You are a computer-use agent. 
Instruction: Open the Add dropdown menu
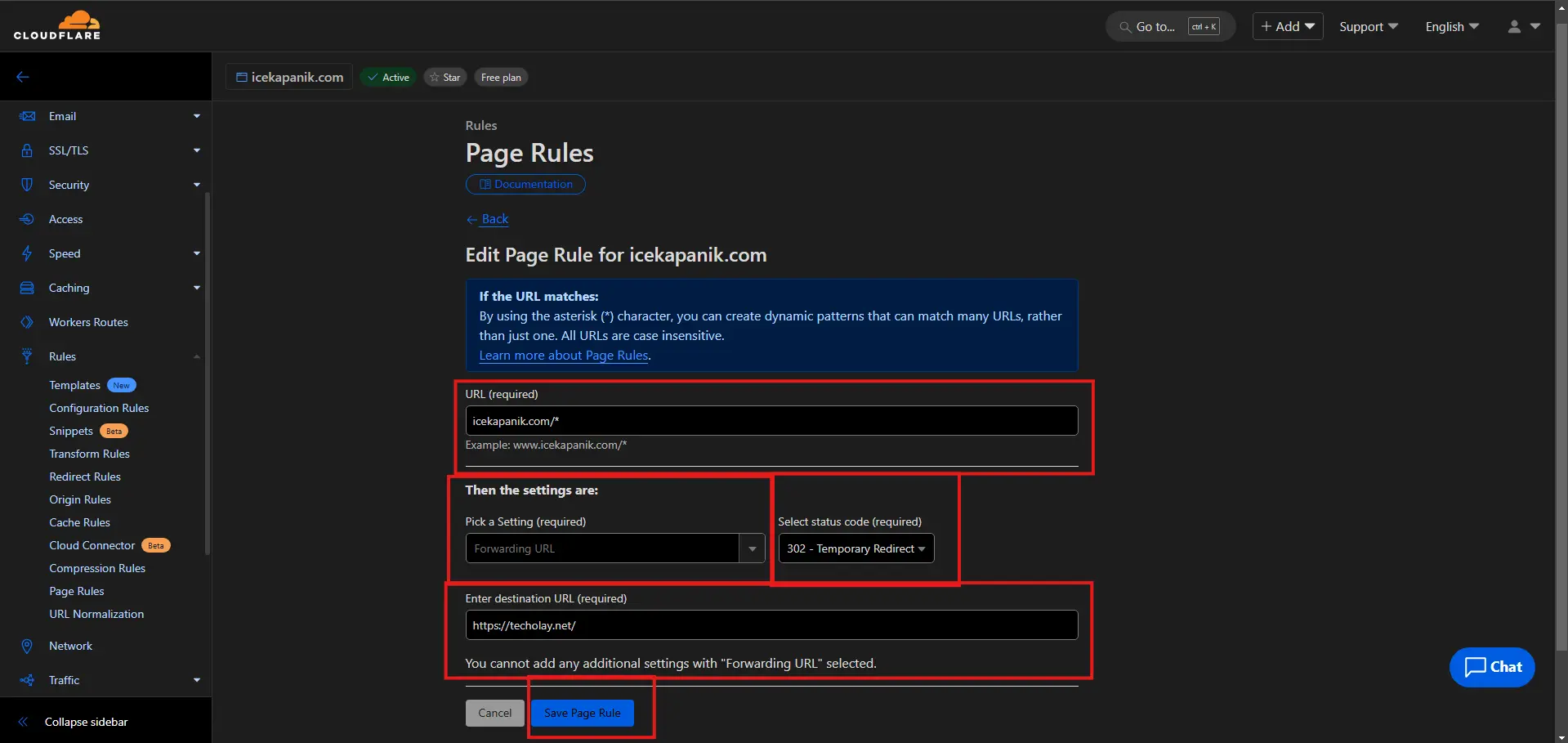[1287, 27]
